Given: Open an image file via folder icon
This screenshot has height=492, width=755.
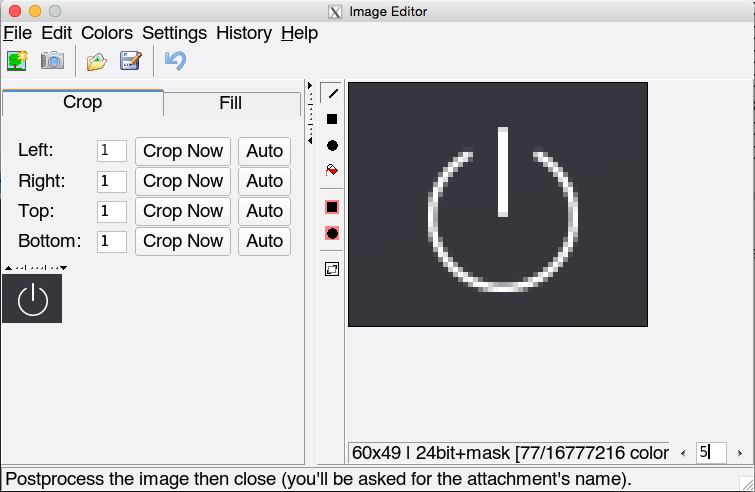Looking at the screenshot, I should [96, 61].
